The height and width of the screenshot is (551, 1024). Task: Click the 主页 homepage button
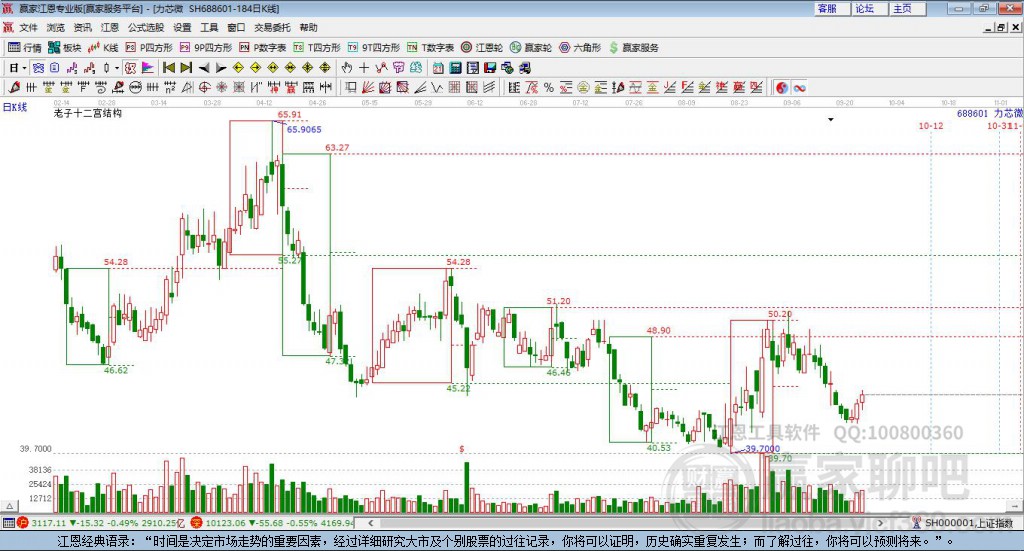908,8
